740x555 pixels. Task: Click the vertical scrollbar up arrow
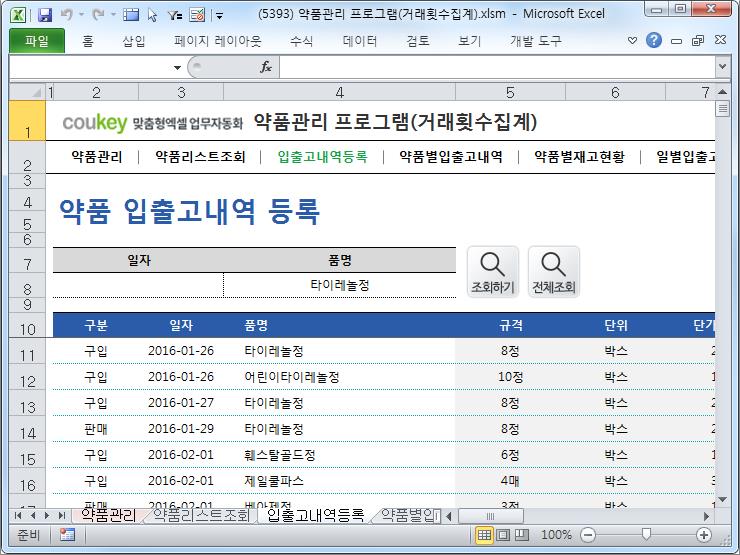(x=722, y=92)
